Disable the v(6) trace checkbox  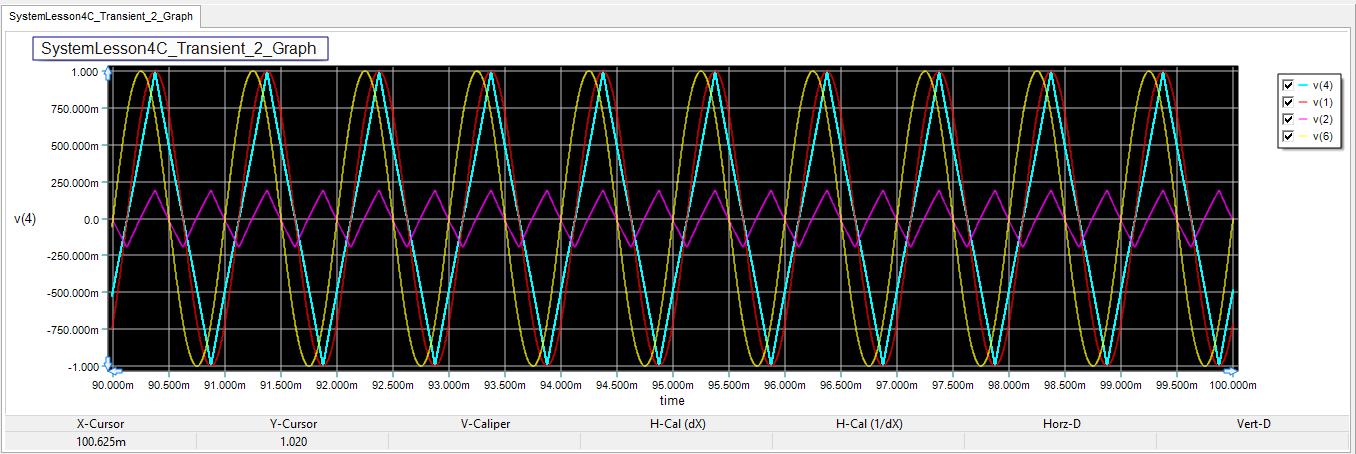click(x=1288, y=135)
